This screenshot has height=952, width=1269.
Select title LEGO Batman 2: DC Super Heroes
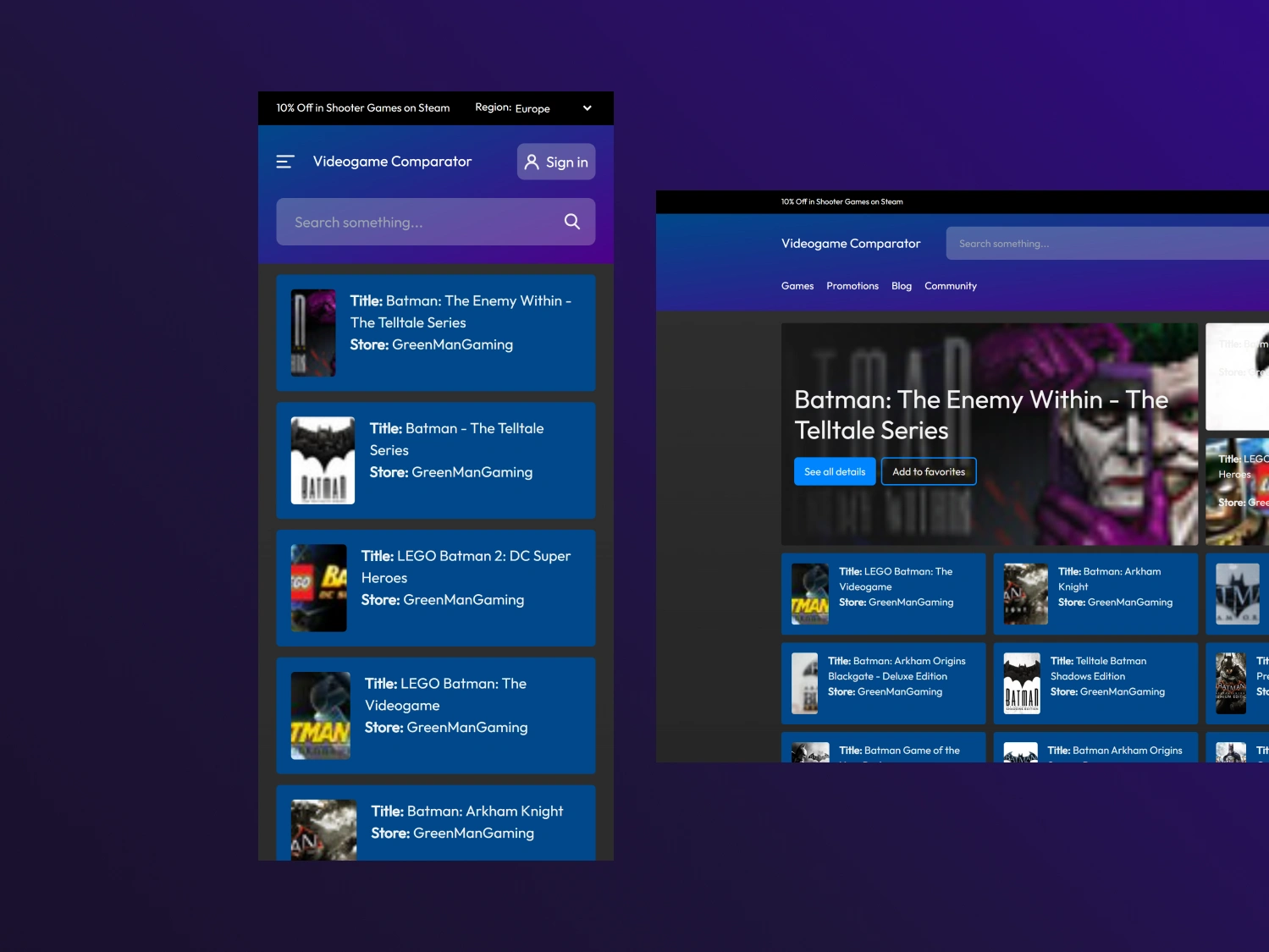coord(466,567)
